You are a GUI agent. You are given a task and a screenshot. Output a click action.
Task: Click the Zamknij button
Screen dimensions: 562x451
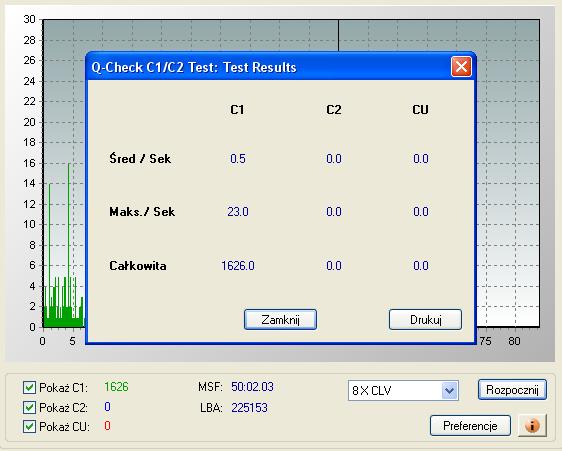tap(280, 319)
